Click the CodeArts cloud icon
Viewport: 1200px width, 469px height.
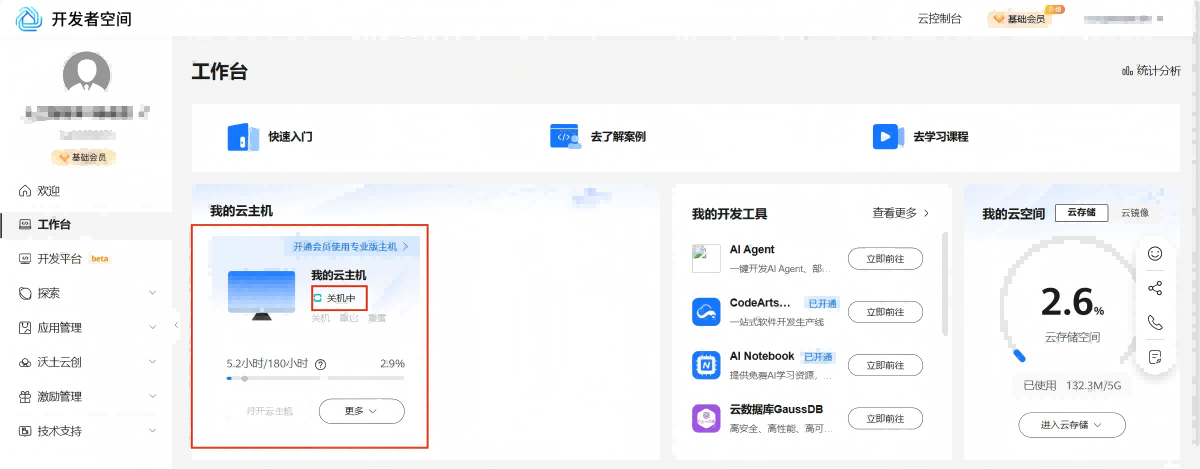(x=706, y=312)
